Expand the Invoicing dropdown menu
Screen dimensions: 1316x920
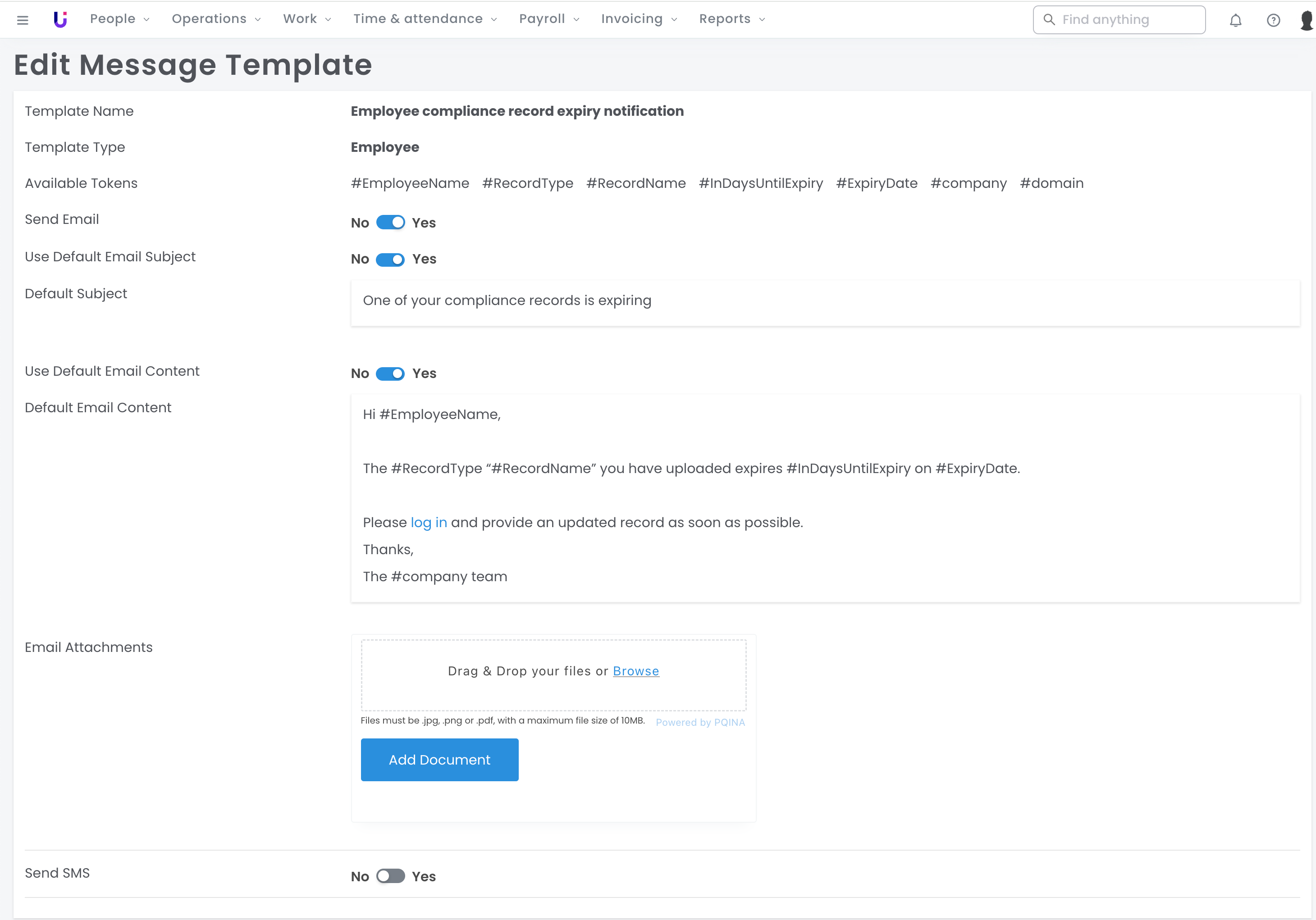(x=639, y=19)
